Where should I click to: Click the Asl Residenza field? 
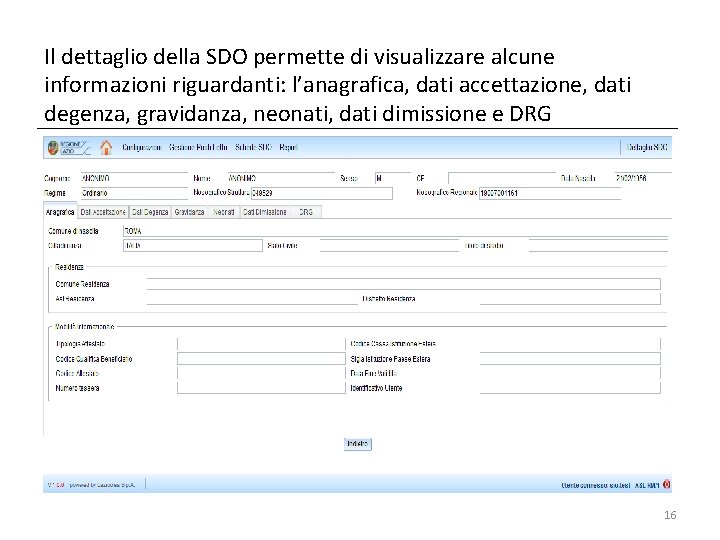click(x=252, y=299)
